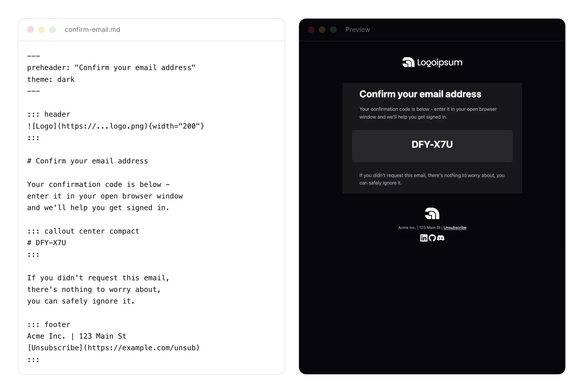Image resolution: width=588 pixels, height=392 pixels.
Task: Click the '# DFY-X7U' line in editor
Action: (x=46, y=243)
